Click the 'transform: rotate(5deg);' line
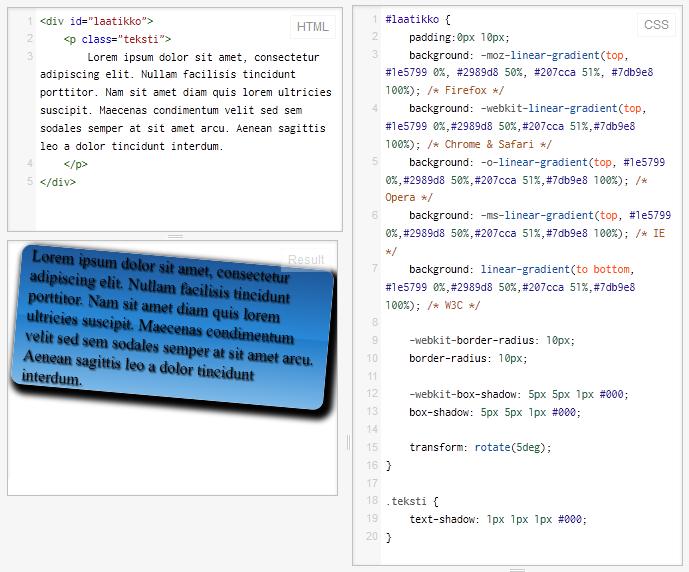 pos(480,447)
